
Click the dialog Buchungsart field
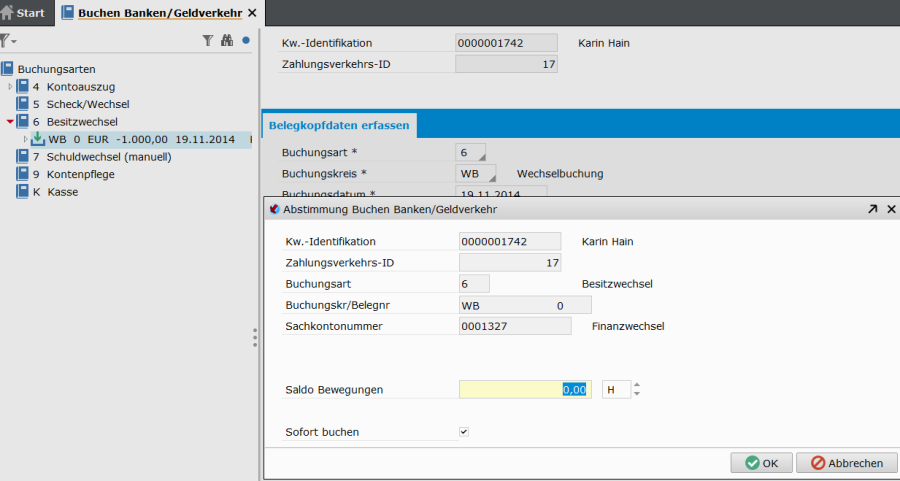(474, 284)
